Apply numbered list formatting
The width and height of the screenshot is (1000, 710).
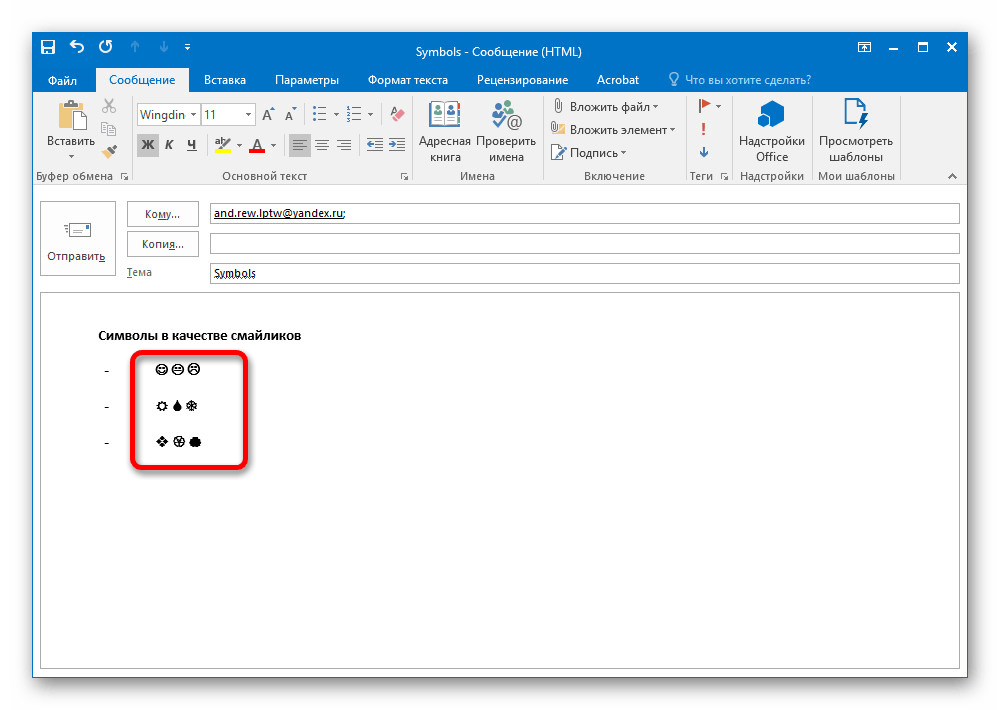(x=354, y=115)
